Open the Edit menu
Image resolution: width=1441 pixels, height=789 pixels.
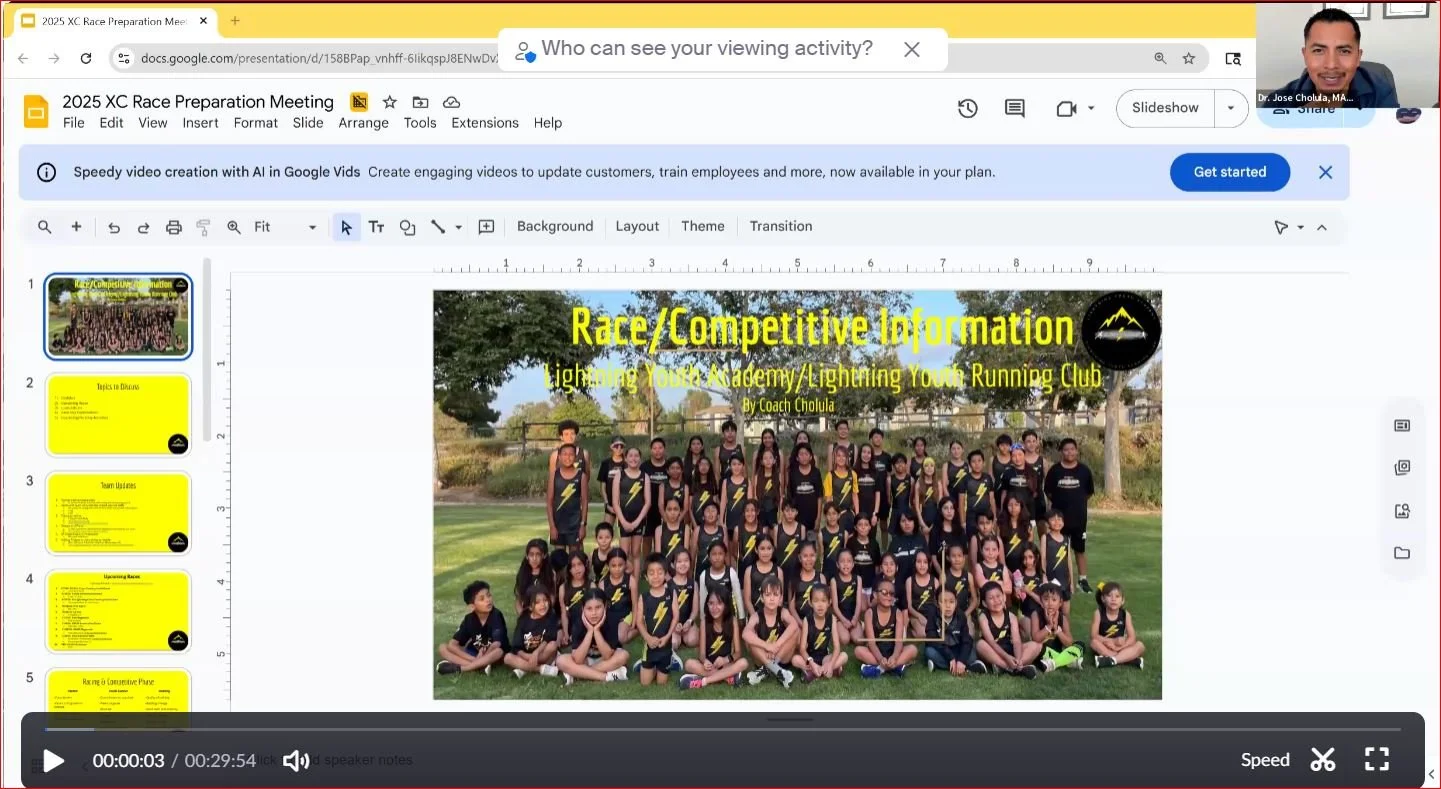[x=111, y=123]
